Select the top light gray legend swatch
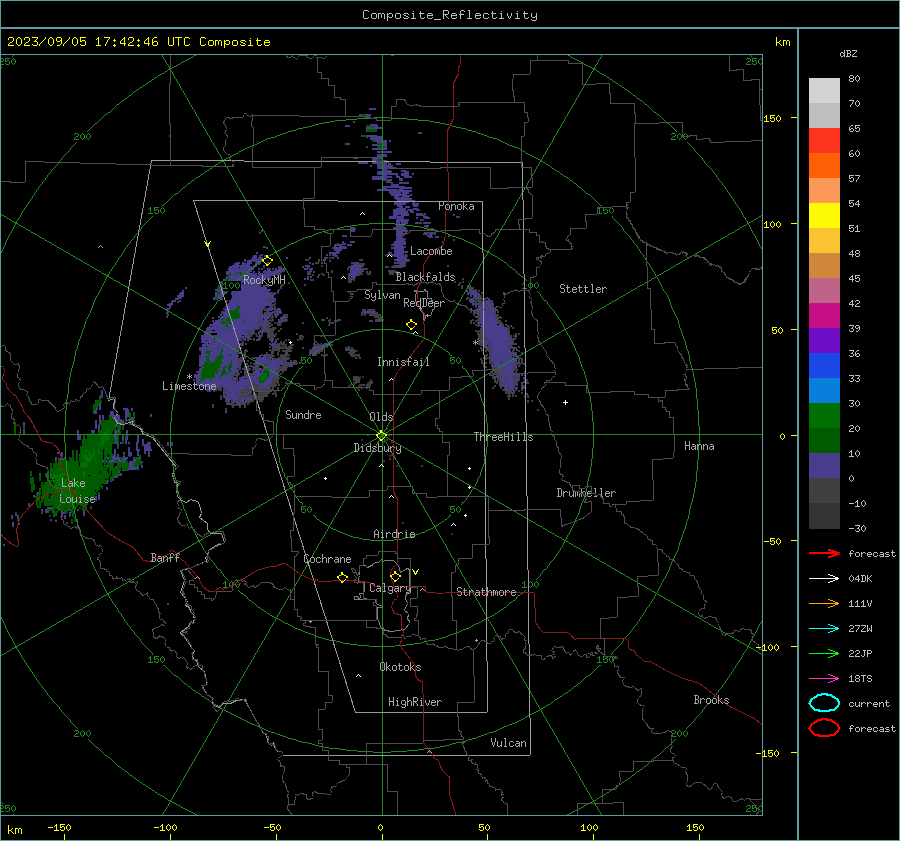900x841 pixels. pos(824,91)
